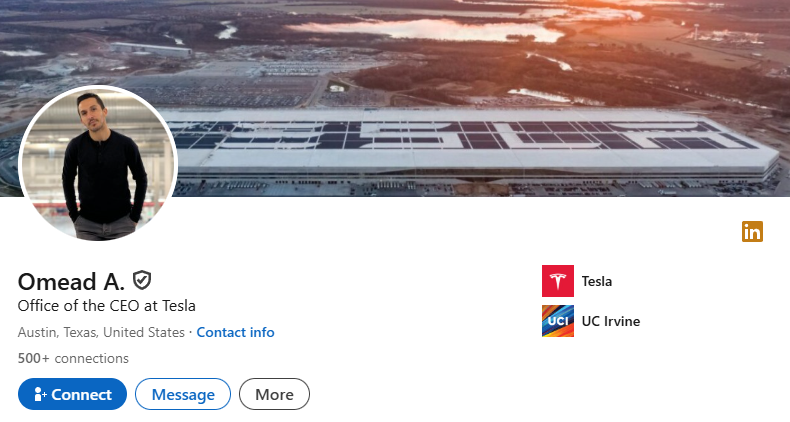Open the Contact info link
This screenshot has width=790, height=422.
click(x=235, y=332)
